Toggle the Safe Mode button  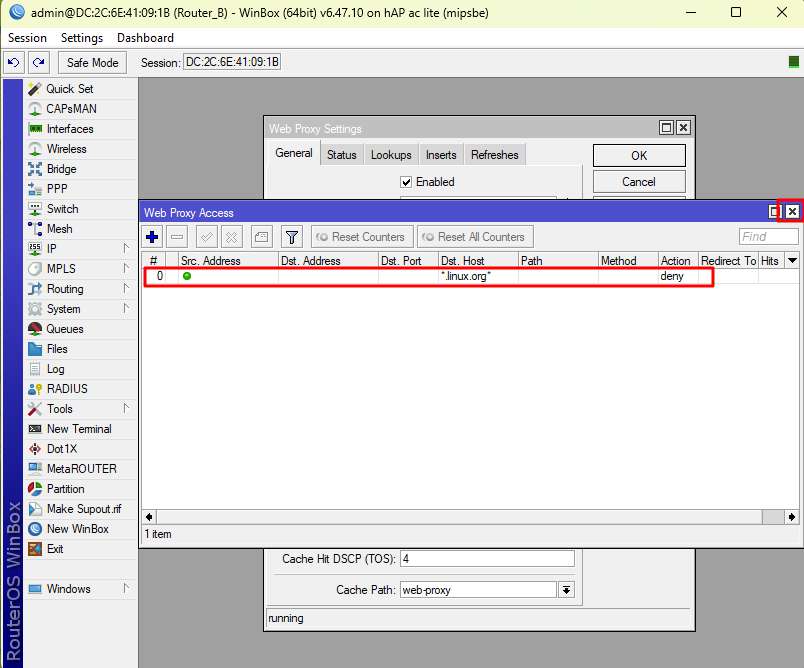92,62
